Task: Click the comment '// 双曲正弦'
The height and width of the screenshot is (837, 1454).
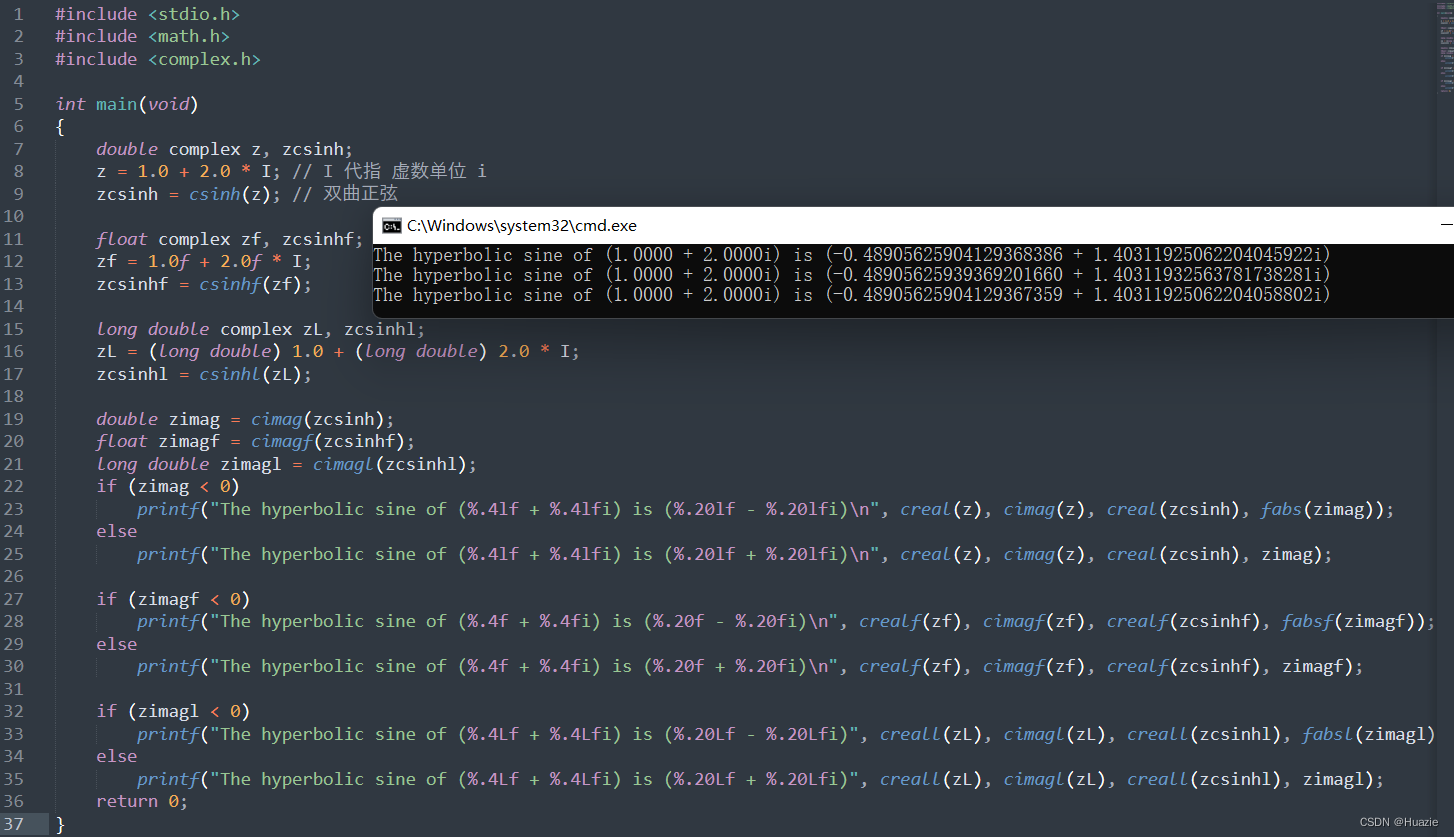Action: click(345, 194)
